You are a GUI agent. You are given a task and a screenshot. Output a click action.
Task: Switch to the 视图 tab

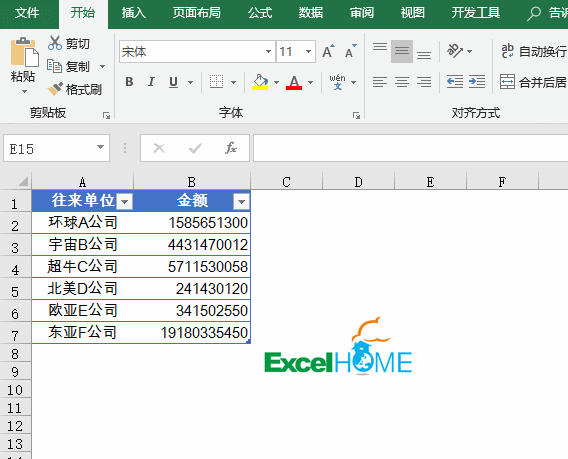click(x=413, y=13)
